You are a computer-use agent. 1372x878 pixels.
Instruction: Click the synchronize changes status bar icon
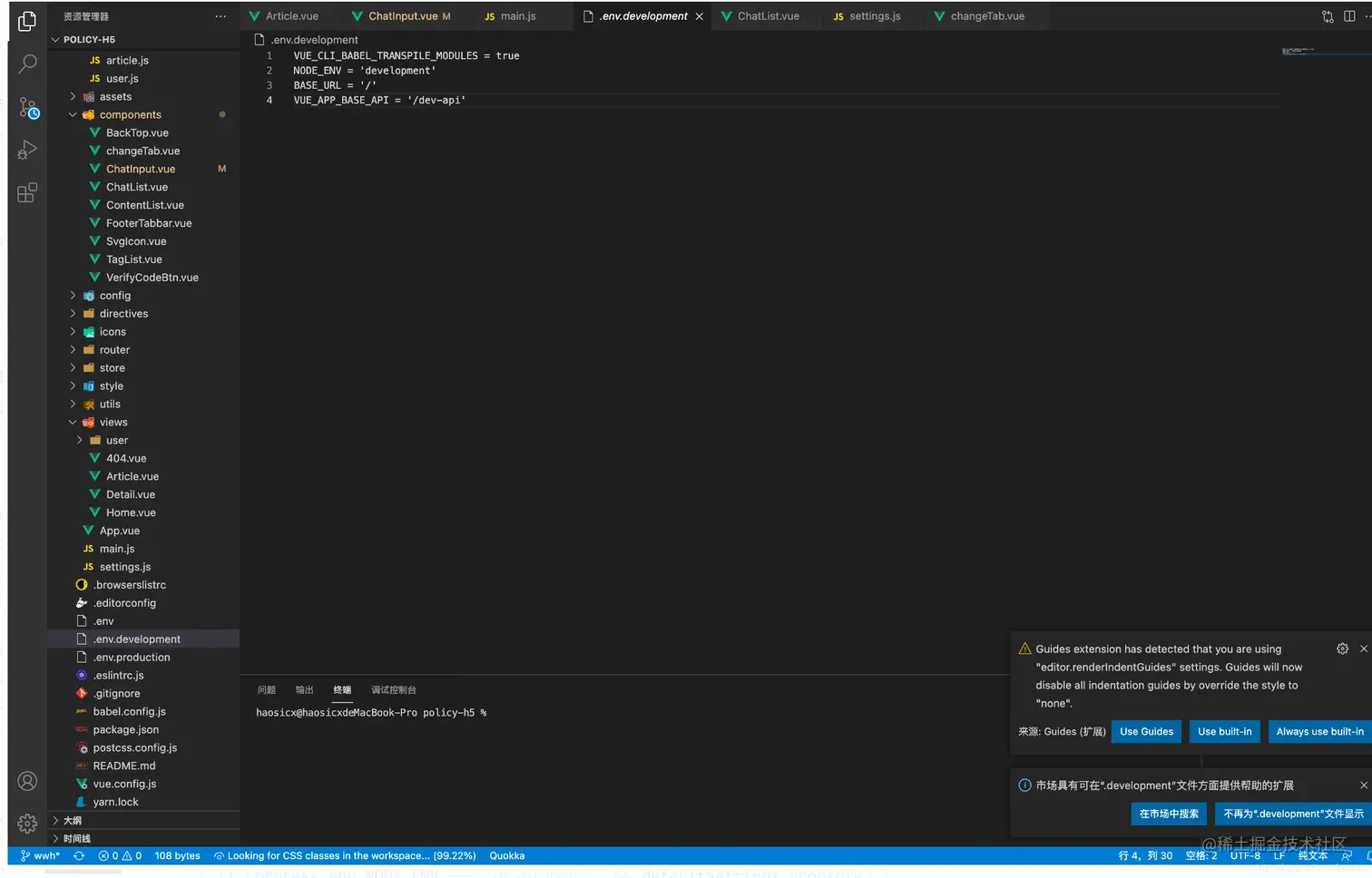click(79, 855)
